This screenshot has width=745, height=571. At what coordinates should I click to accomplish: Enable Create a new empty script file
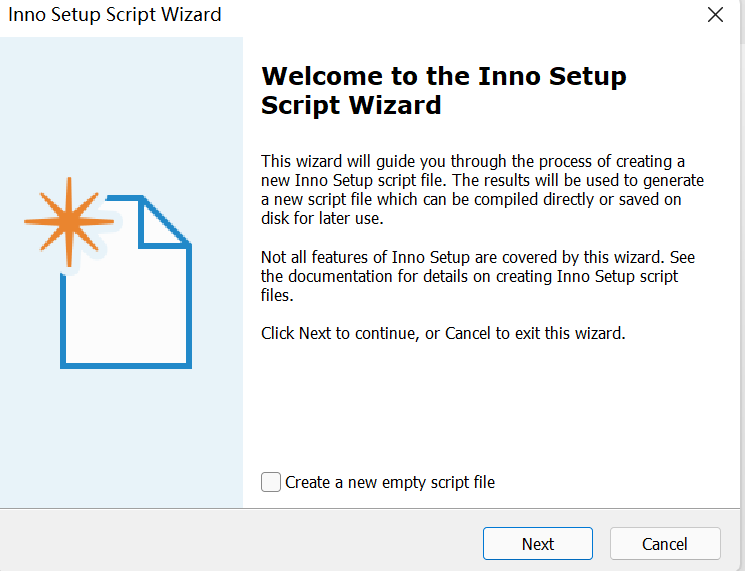(271, 482)
